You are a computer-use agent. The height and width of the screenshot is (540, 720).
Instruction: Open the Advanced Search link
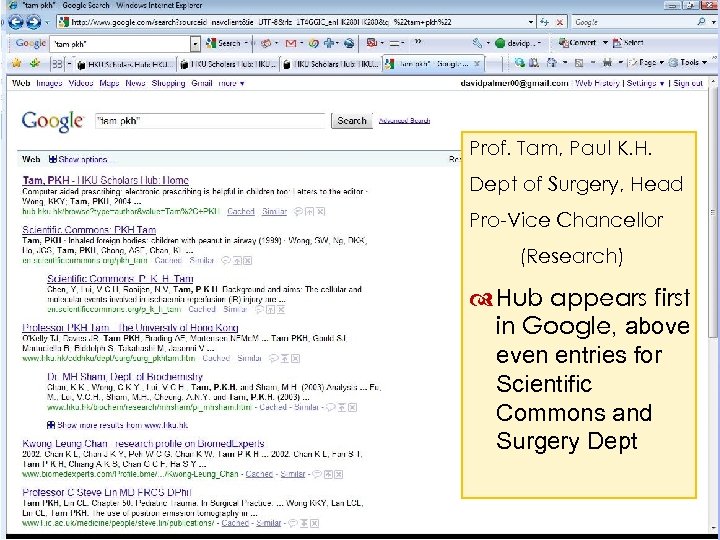coord(404,121)
